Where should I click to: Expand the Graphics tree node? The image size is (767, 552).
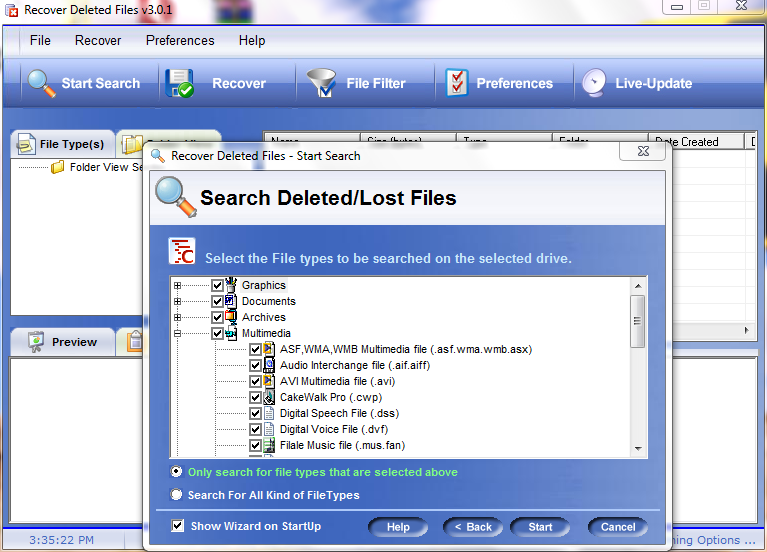pos(178,285)
